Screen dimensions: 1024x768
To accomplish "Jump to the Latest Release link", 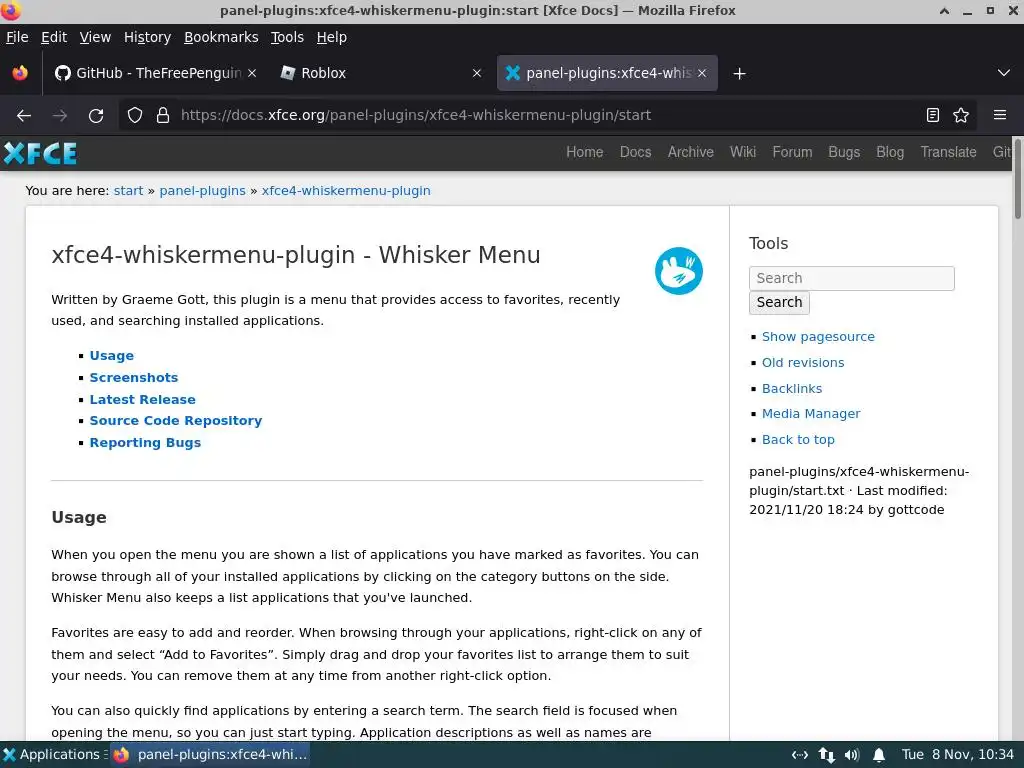I will pyautogui.click(x=142, y=400).
